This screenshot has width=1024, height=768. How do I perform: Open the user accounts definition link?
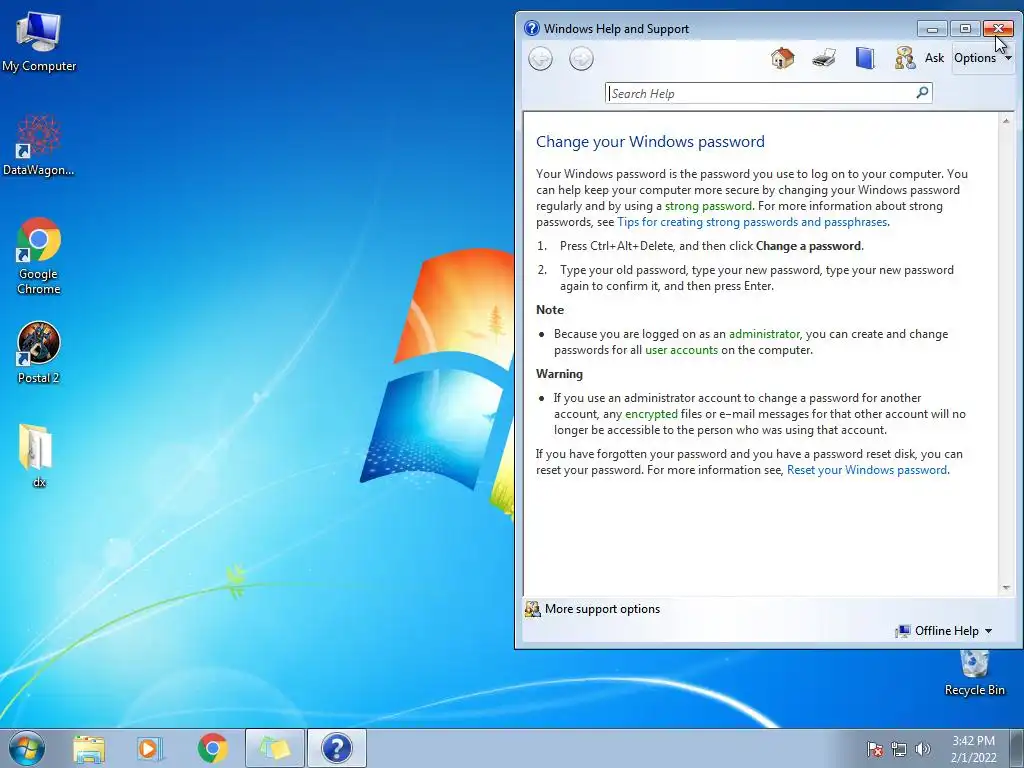click(x=681, y=350)
